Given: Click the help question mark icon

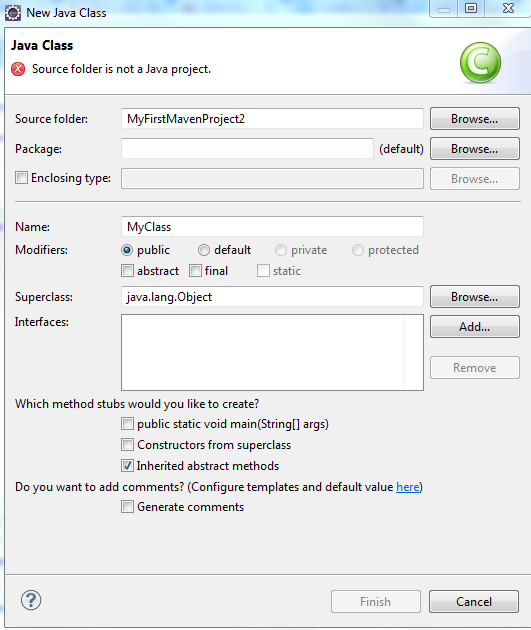Looking at the screenshot, I should [31, 600].
